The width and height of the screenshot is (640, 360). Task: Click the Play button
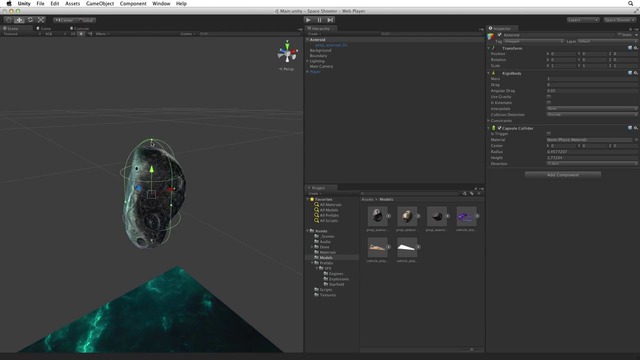(x=309, y=20)
